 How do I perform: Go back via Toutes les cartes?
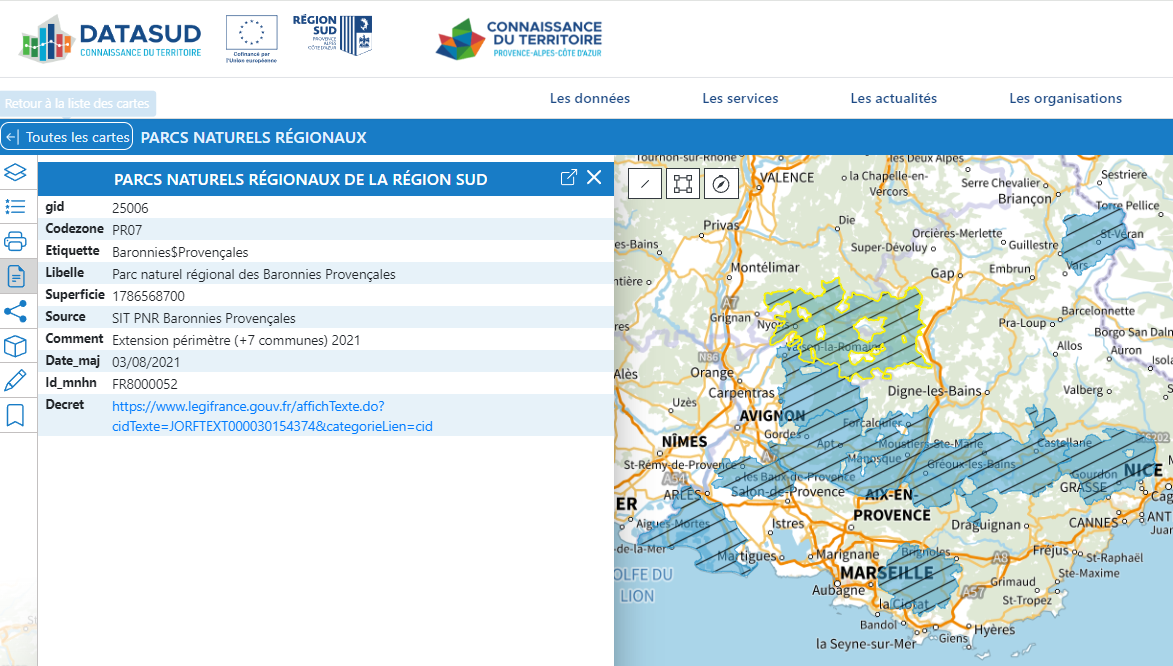click(x=67, y=137)
